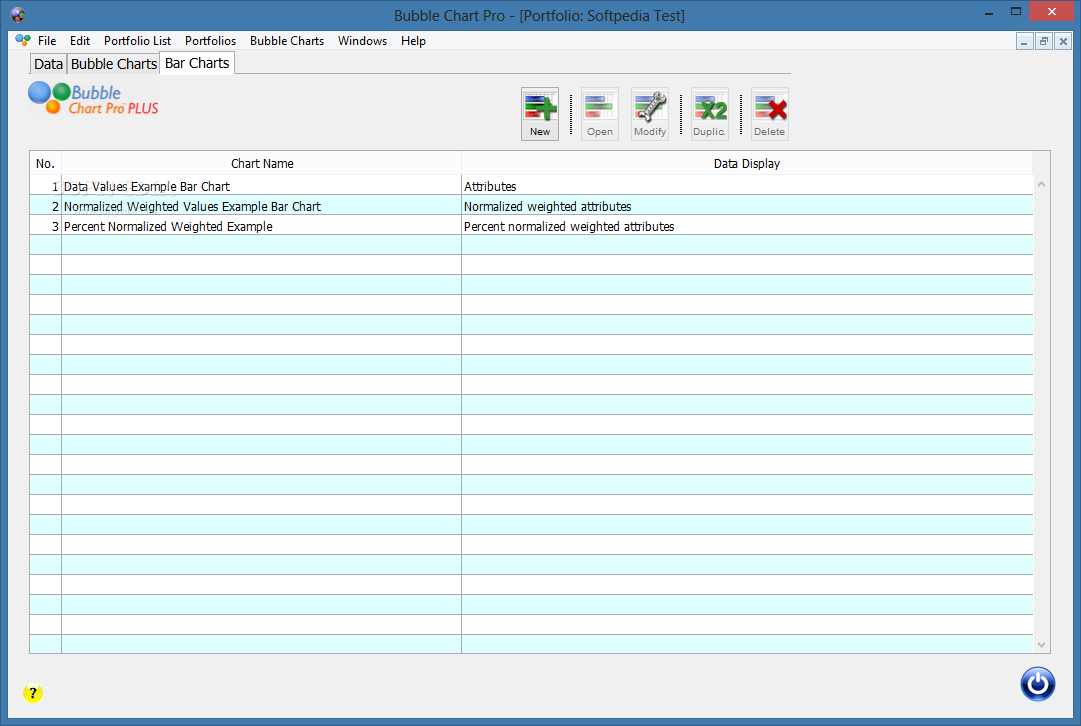Duplicate chart using the Duplic. x2 icon
Viewport: 1081px width, 726px height.
click(709, 114)
